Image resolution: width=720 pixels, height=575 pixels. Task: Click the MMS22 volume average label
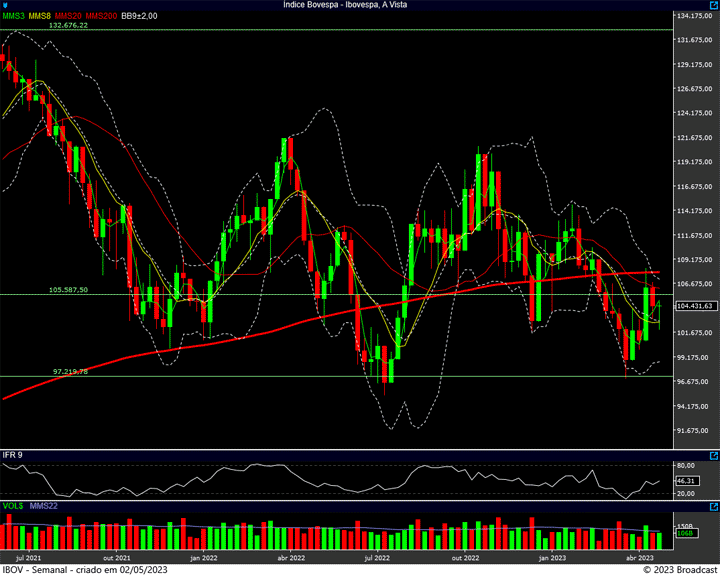coord(45,504)
